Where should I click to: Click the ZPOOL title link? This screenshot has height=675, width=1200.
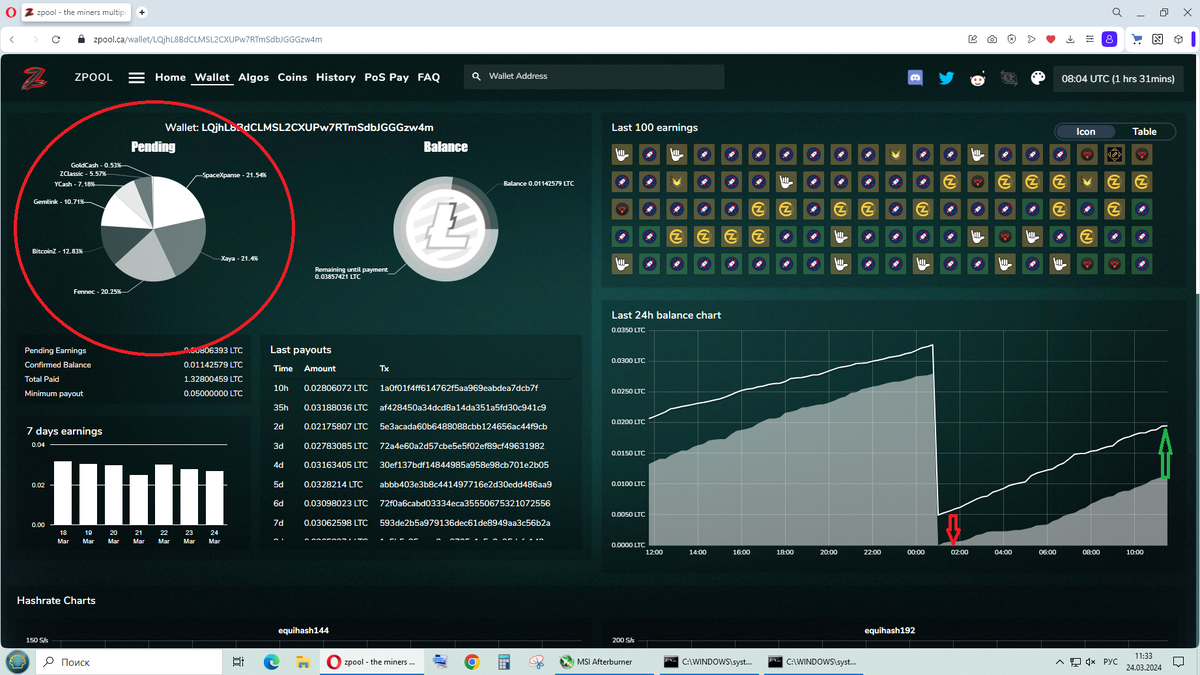94,77
